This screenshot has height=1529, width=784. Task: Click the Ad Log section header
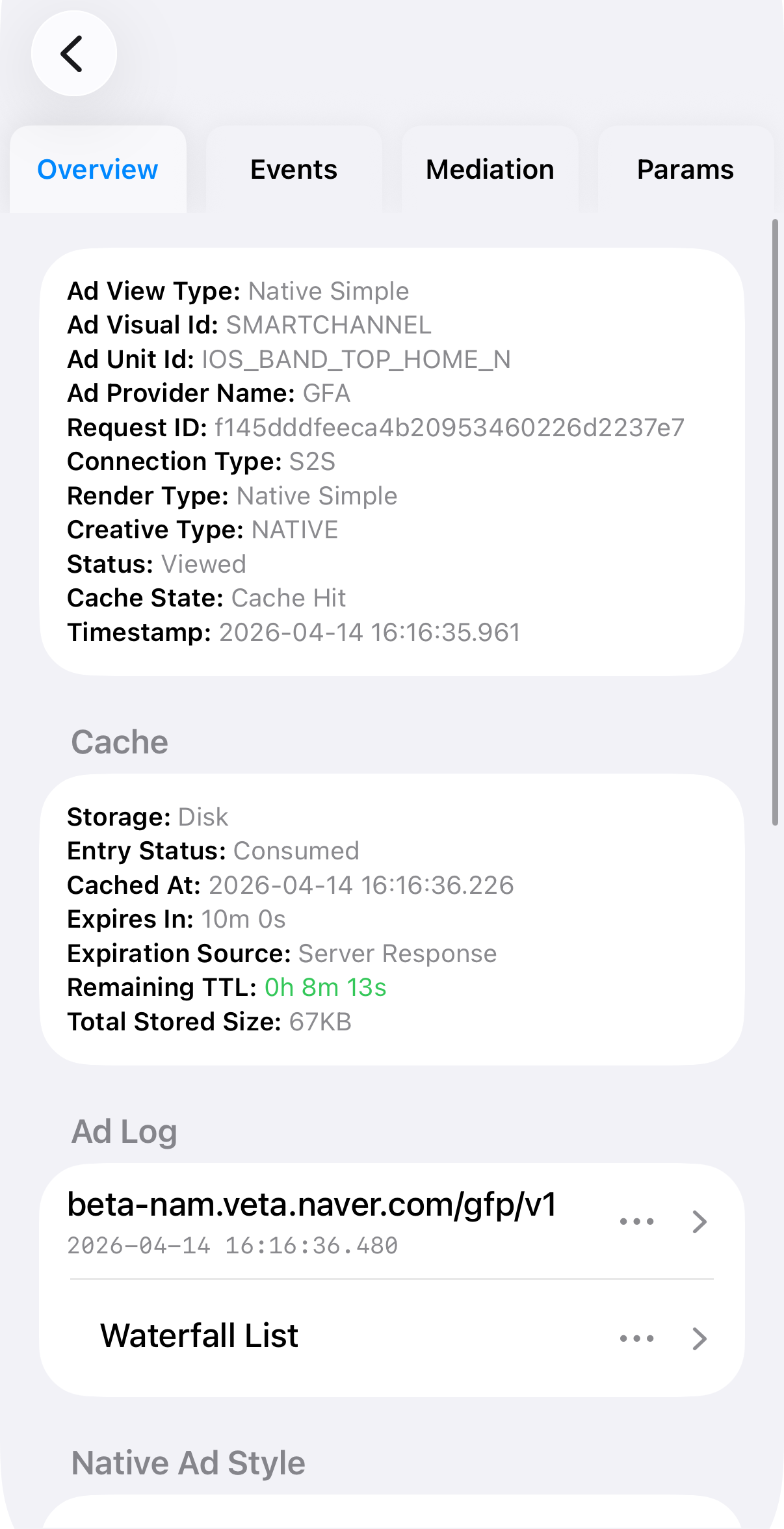pos(124,1132)
